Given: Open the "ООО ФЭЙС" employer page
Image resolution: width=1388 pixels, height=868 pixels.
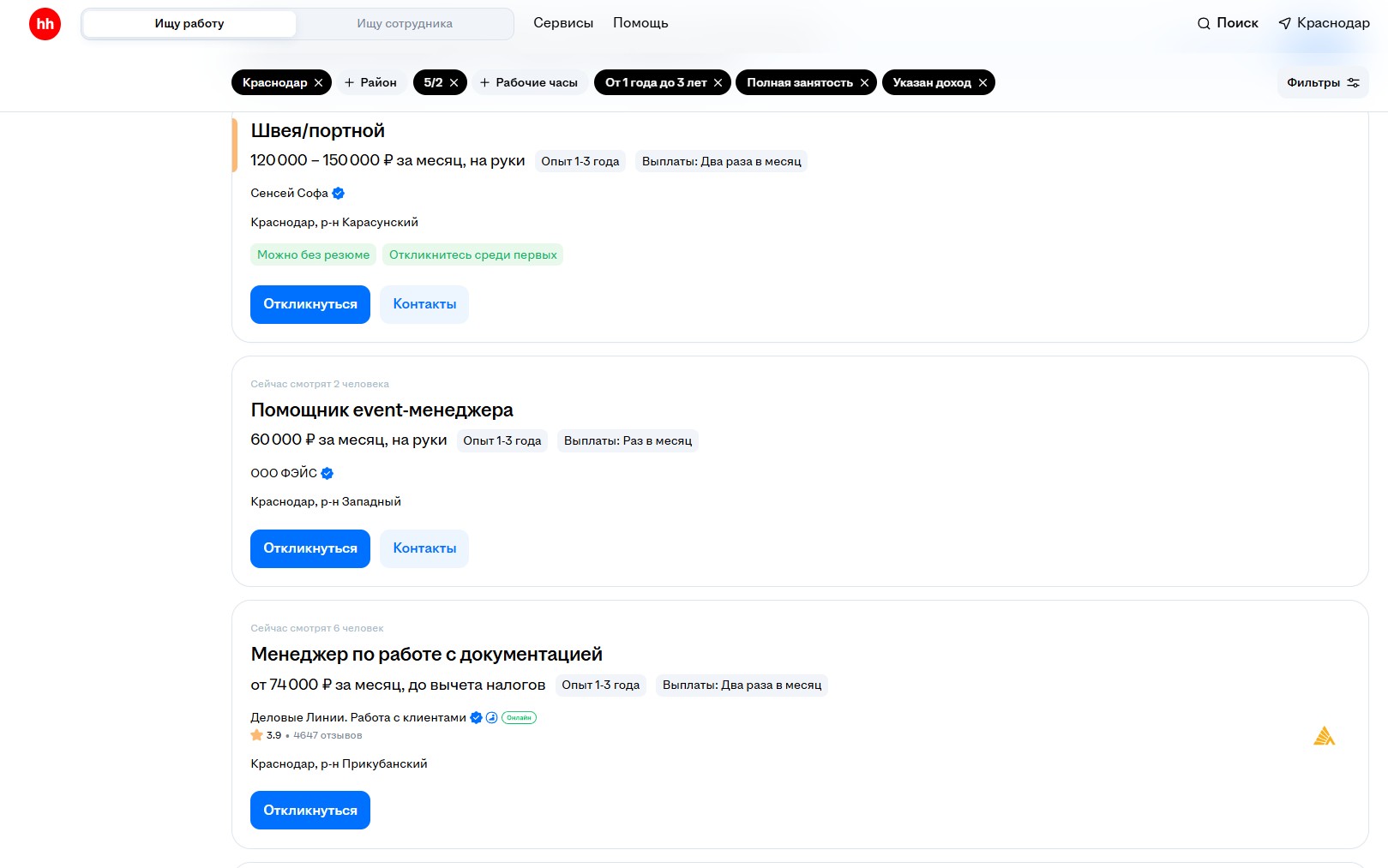Looking at the screenshot, I should click(x=284, y=473).
